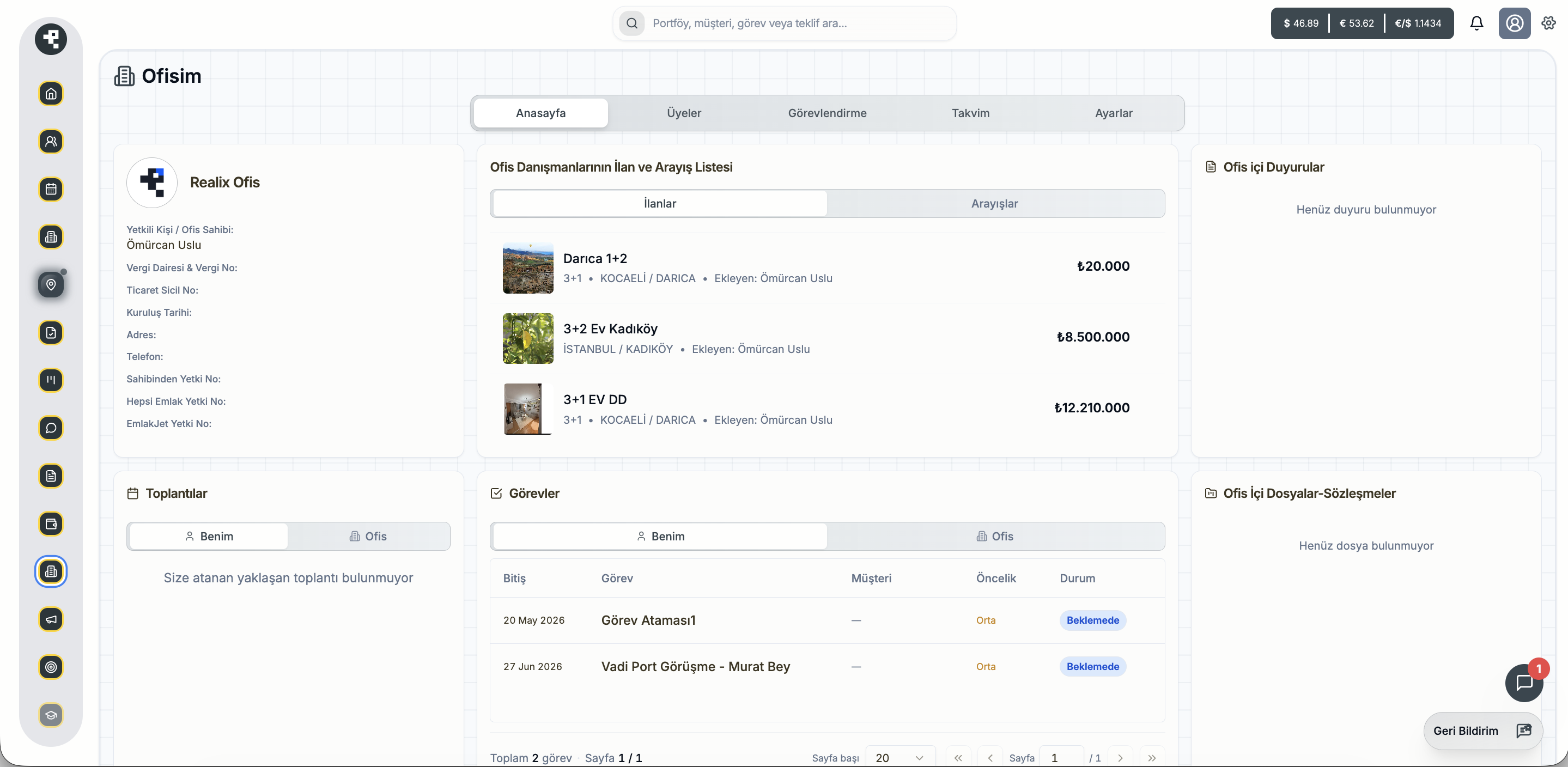Click the 3+2 Ev Kadıköy thumbnail
Image resolution: width=1568 pixels, height=767 pixels.
coord(528,339)
